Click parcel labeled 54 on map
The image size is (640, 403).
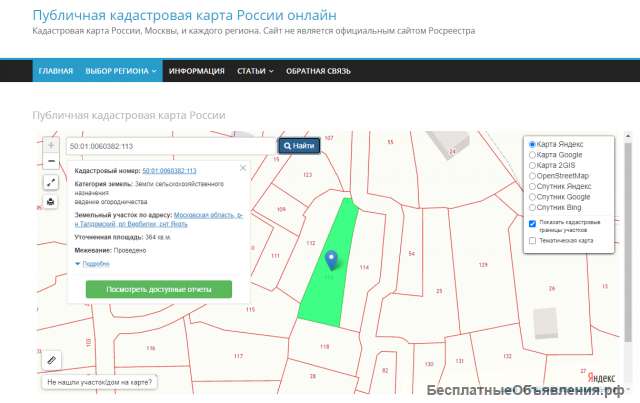(412, 254)
